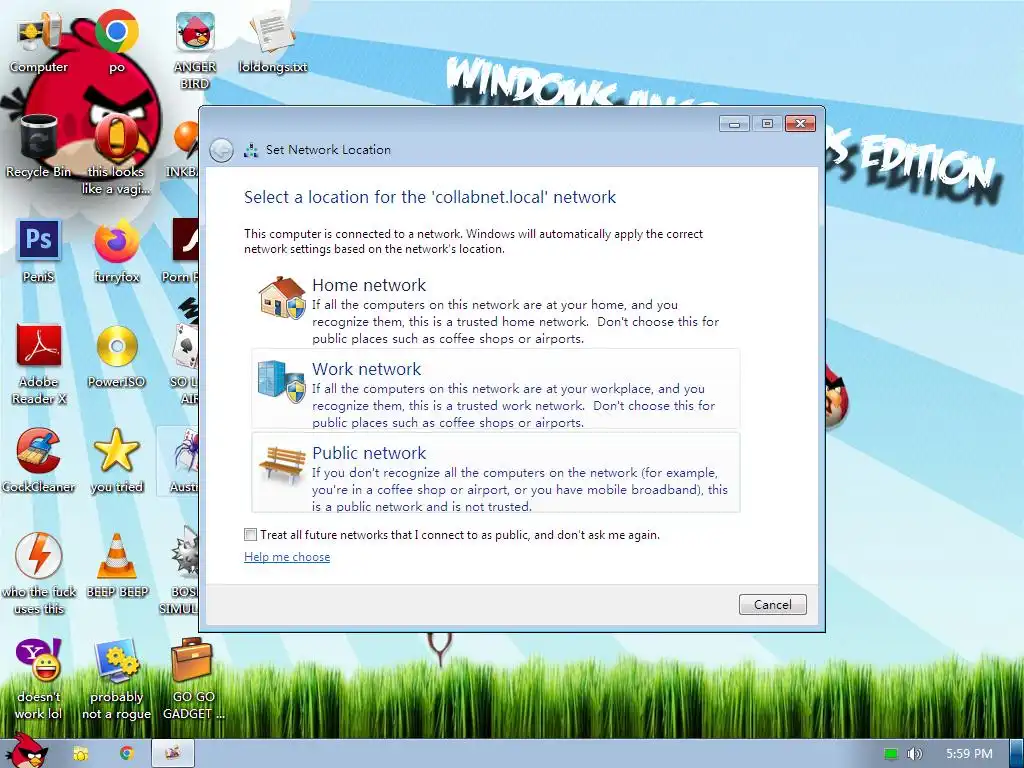Open Chrome from the taskbar
Screen dimensions: 1024x768
click(x=127, y=754)
